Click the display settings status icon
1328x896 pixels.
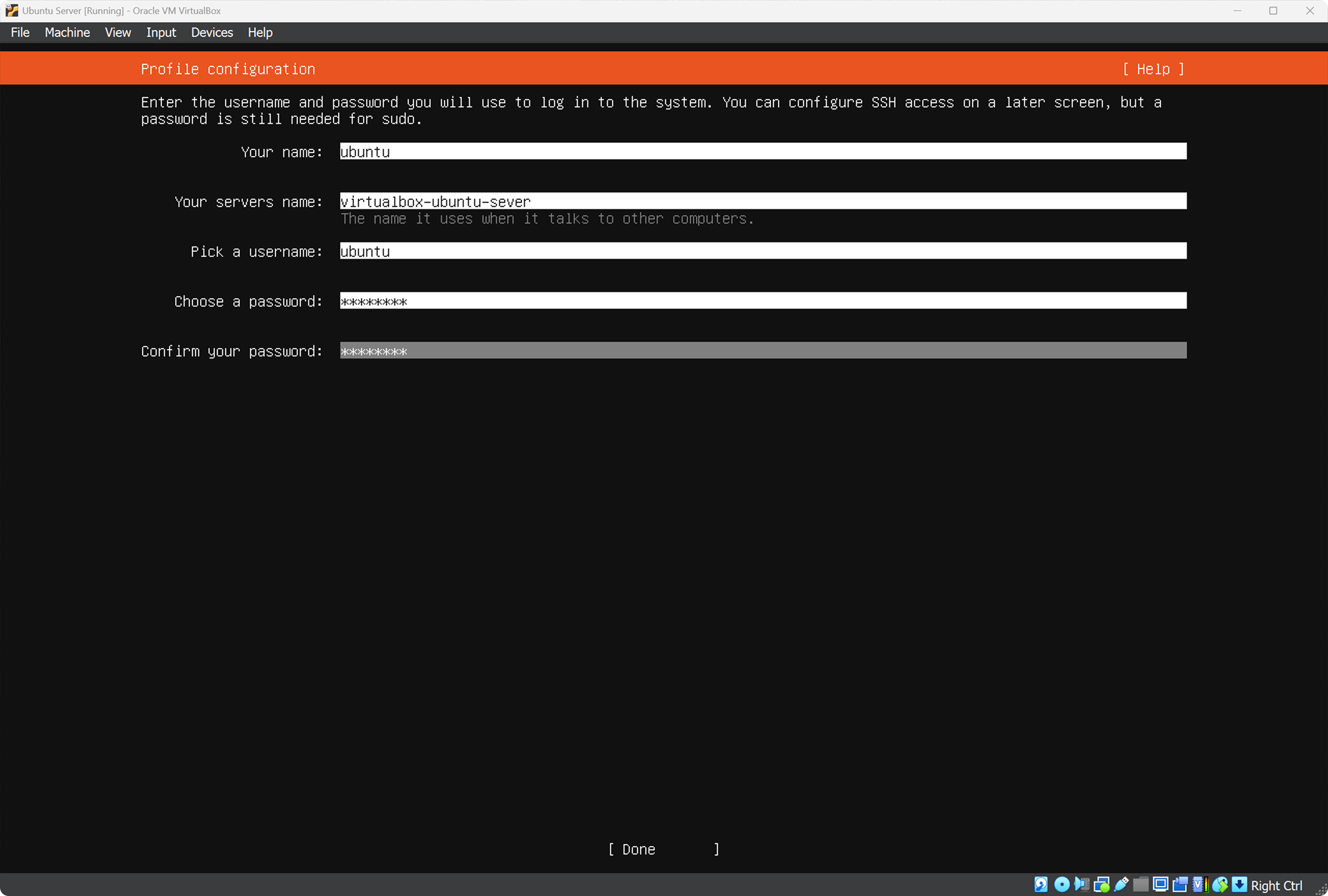click(1160, 885)
